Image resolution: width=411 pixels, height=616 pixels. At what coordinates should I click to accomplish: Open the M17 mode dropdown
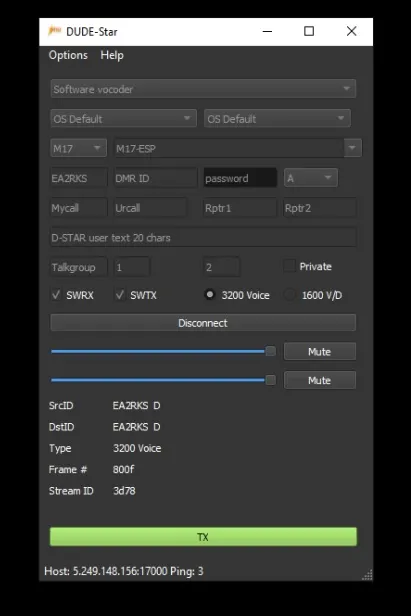[x=78, y=148]
